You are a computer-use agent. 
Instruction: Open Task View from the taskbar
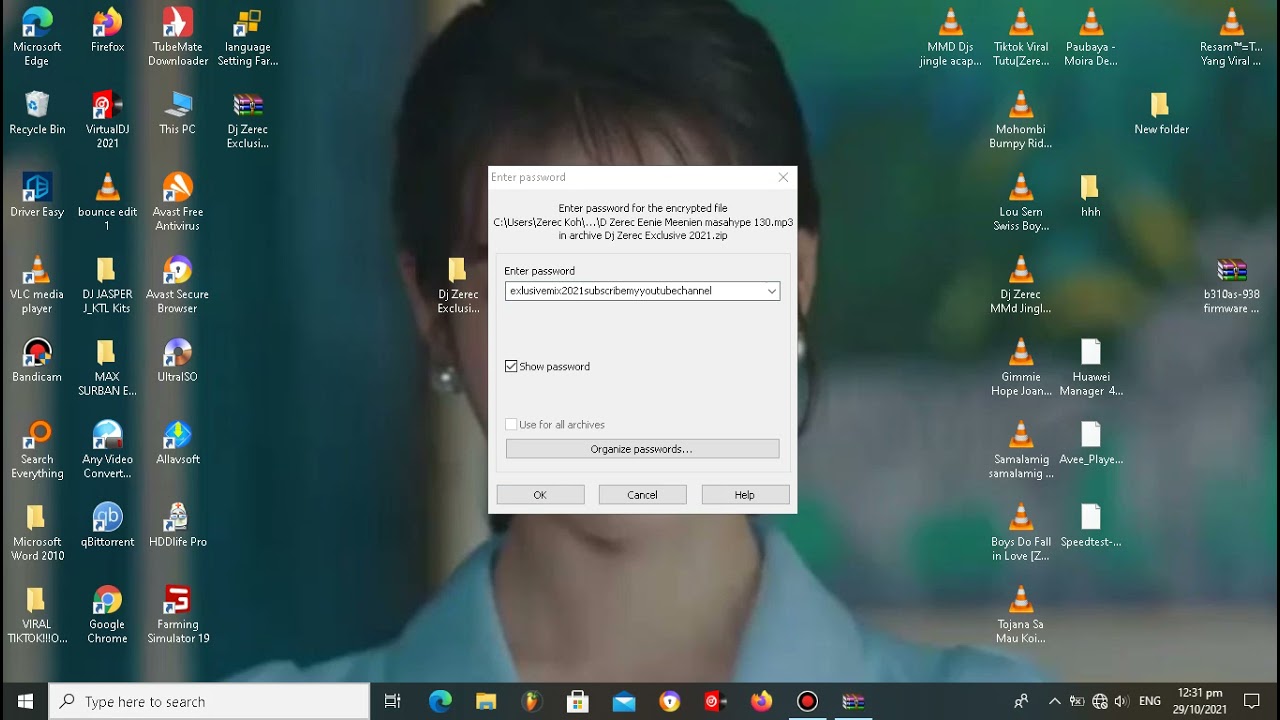pyautogui.click(x=392, y=702)
